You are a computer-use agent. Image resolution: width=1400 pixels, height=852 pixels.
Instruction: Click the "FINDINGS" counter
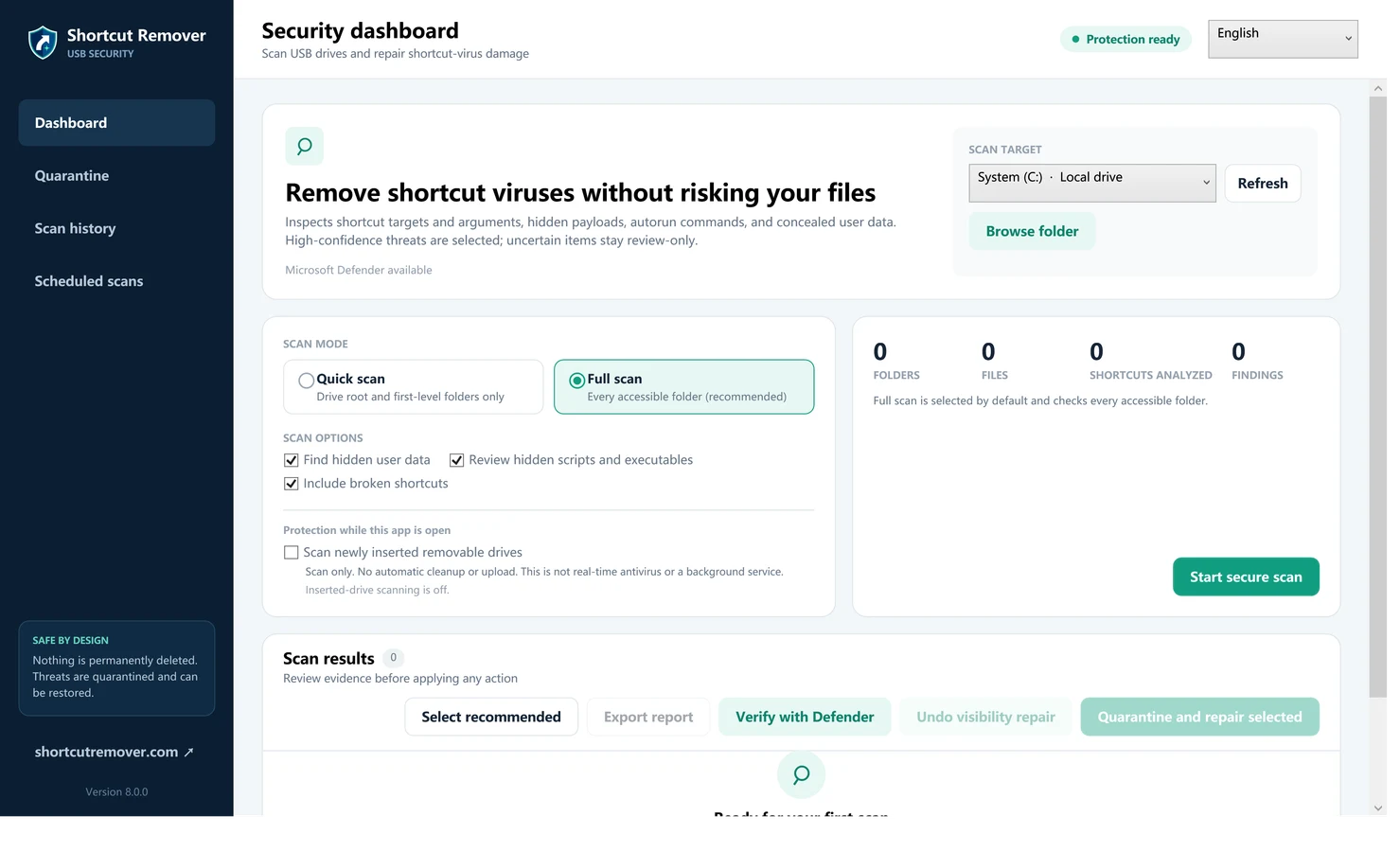coord(1257,362)
